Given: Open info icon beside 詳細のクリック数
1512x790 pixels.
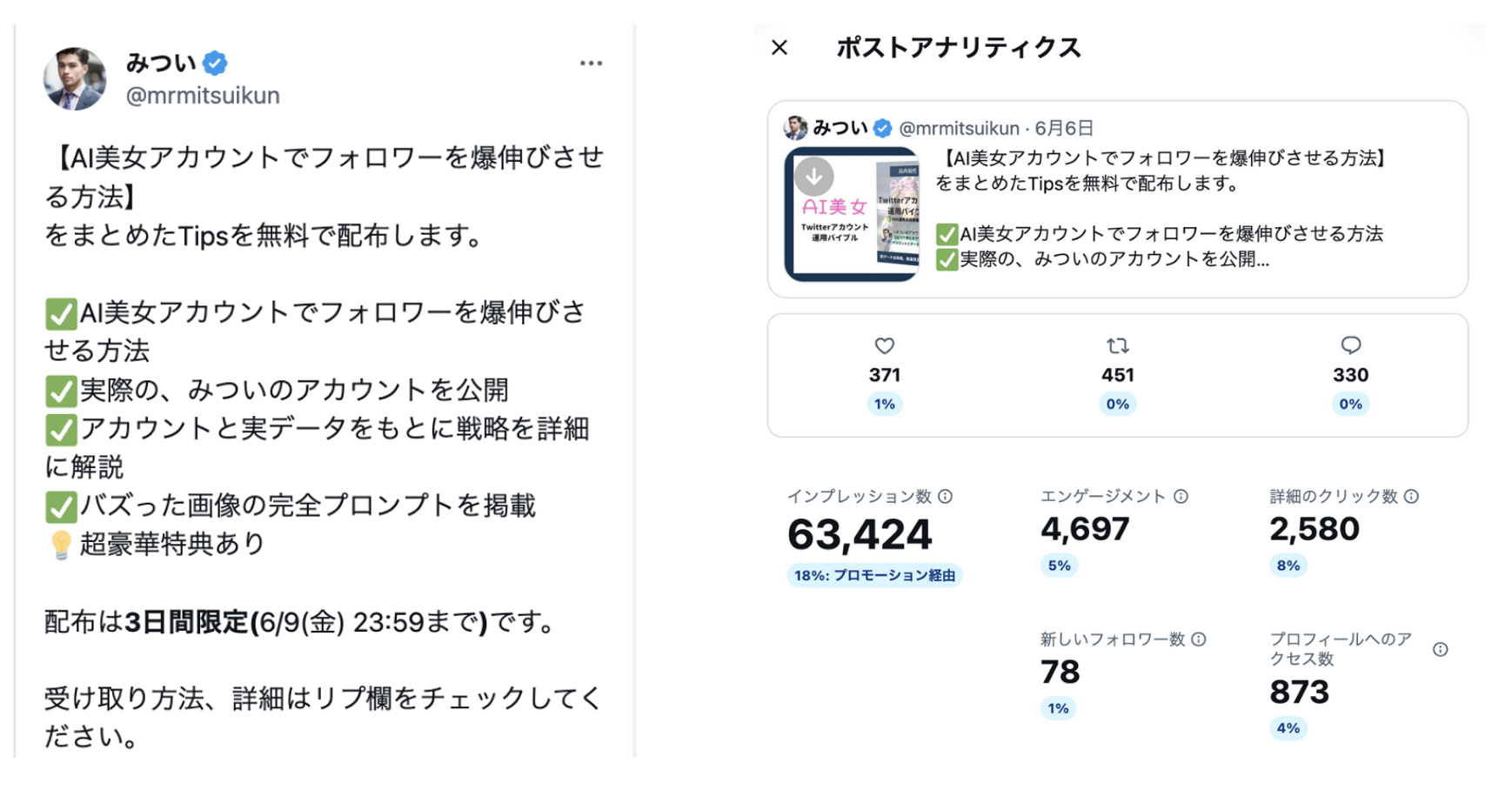Looking at the screenshot, I should [x=1412, y=496].
